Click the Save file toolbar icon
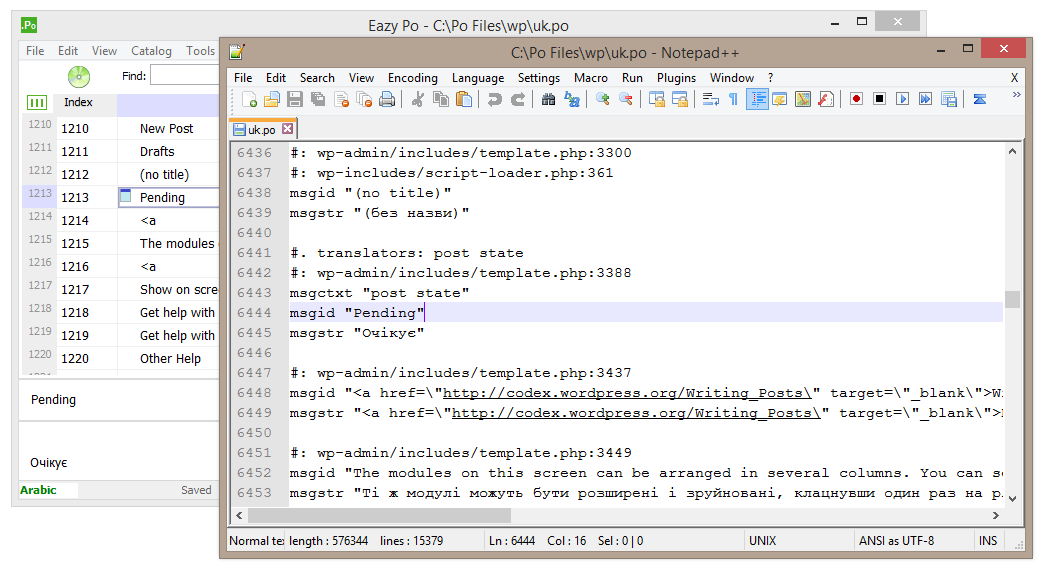This screenshot has height=567, width=1042. pos(295,99)
